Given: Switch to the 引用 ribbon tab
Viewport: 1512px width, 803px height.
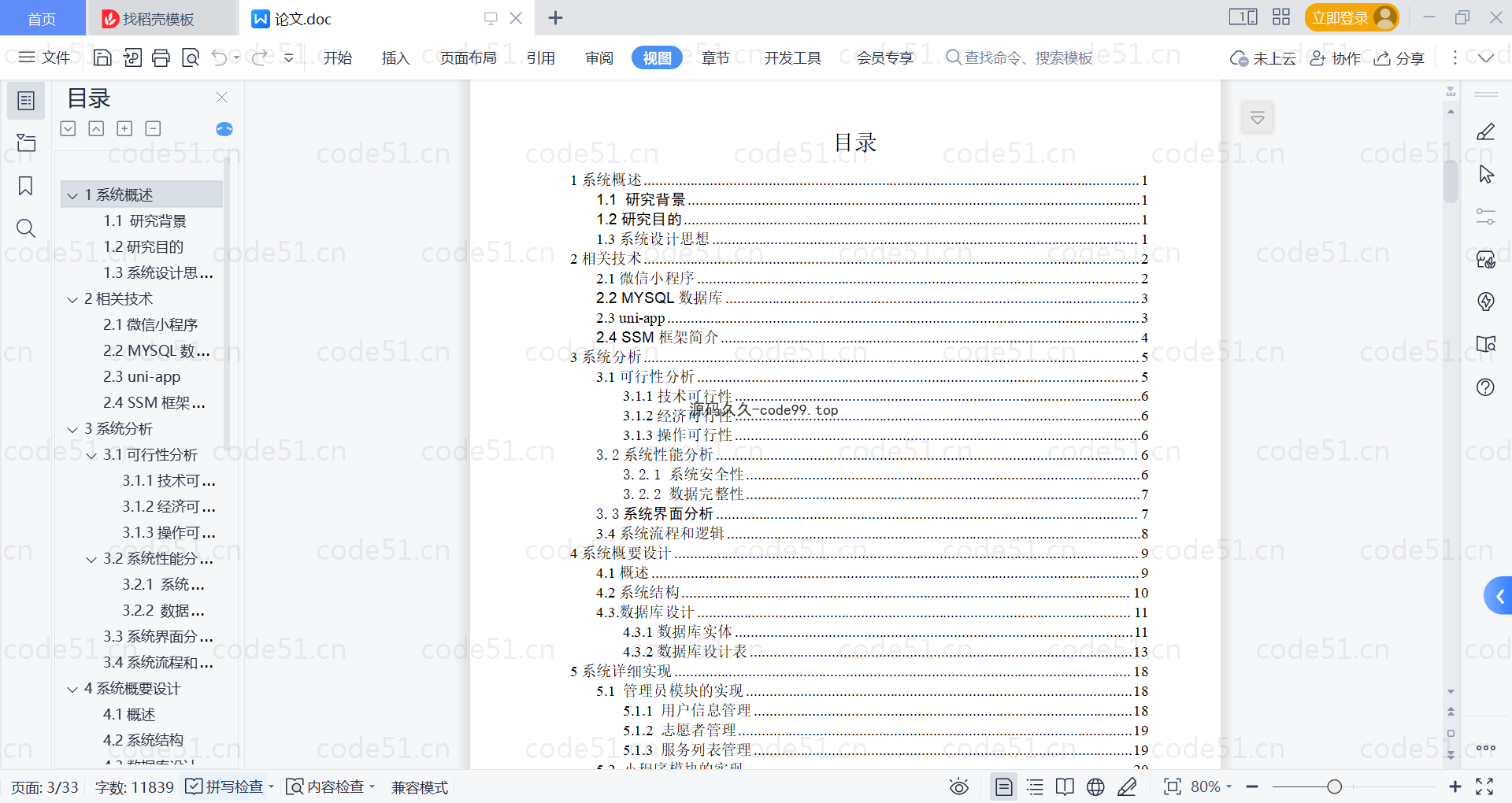Looking at the screenshot, I should coord(541,57).
